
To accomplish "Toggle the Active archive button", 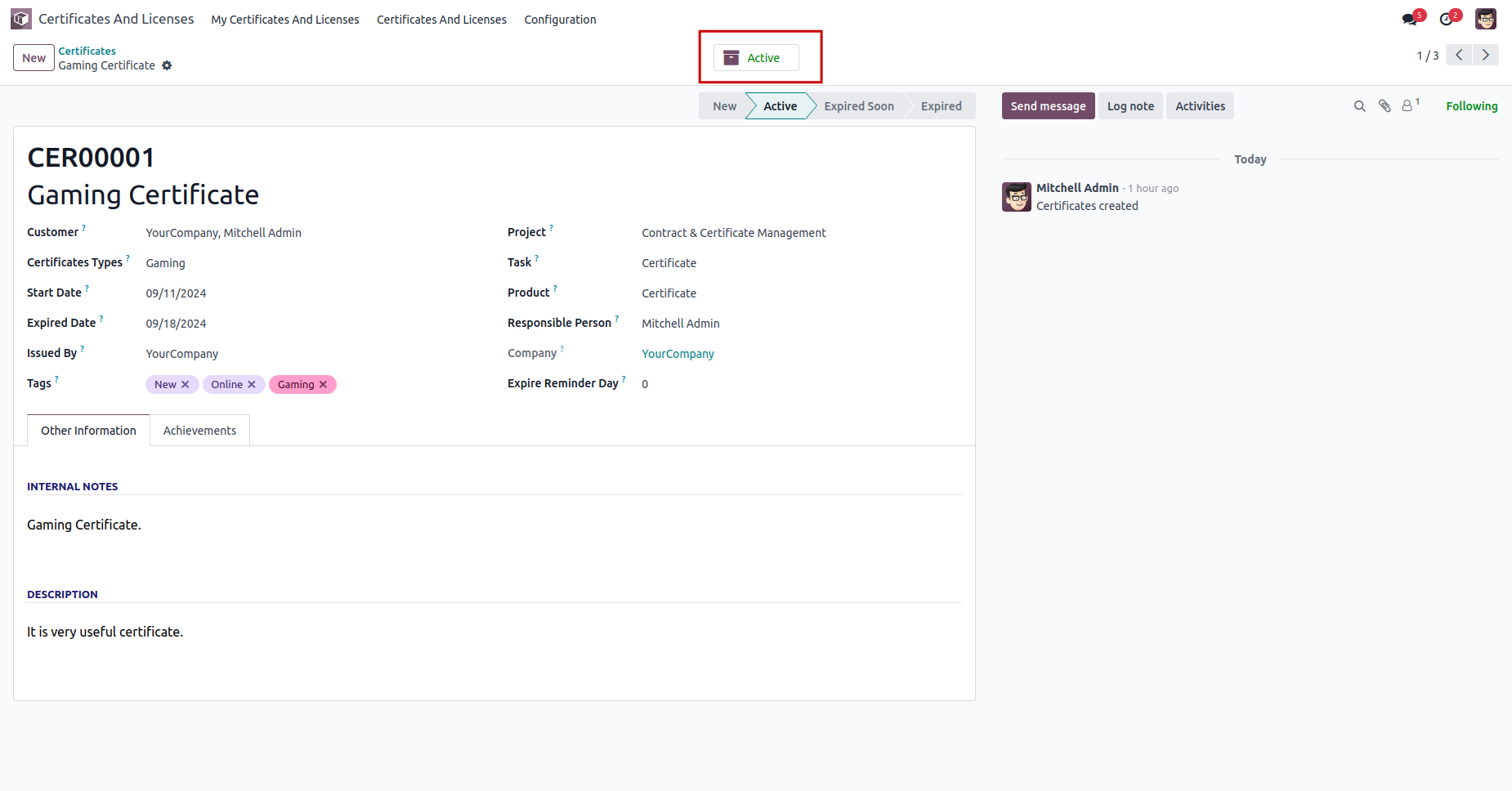I will click(x=756, y=58).
